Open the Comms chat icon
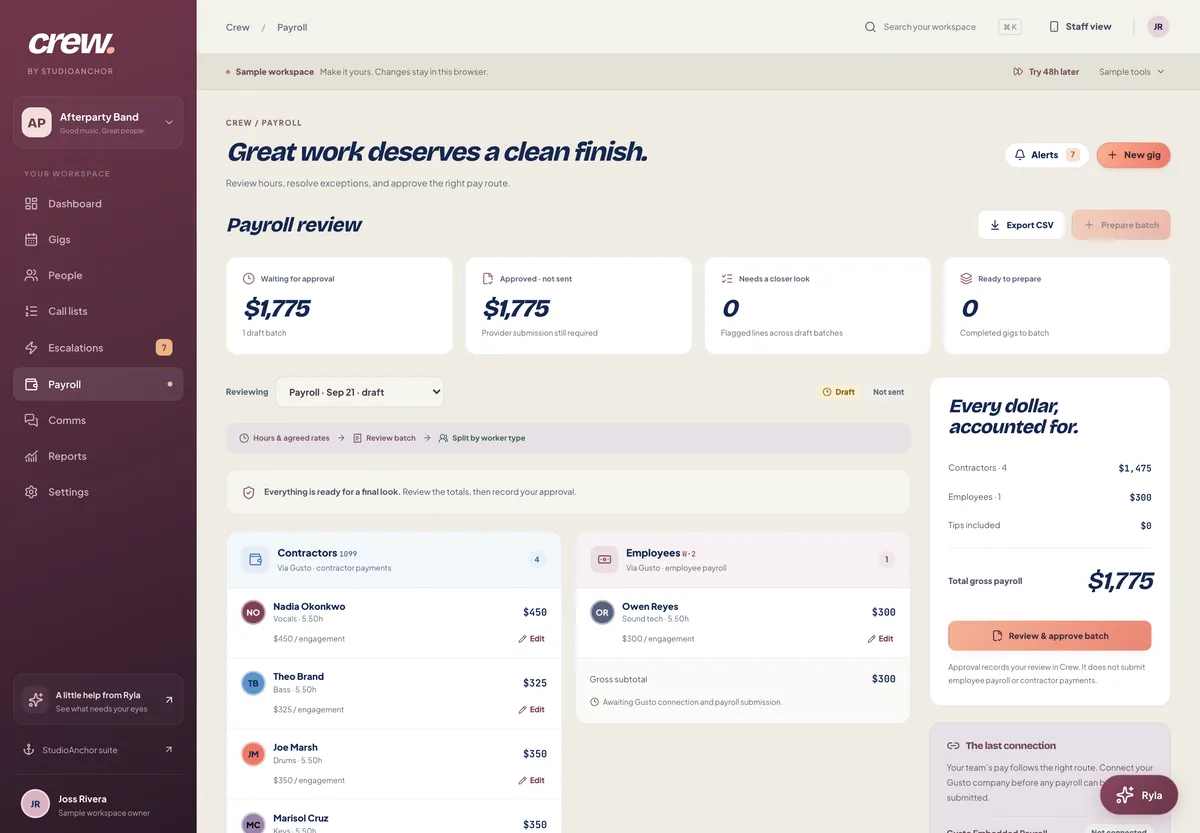The image size is (1200, 833). coord(31,421)
